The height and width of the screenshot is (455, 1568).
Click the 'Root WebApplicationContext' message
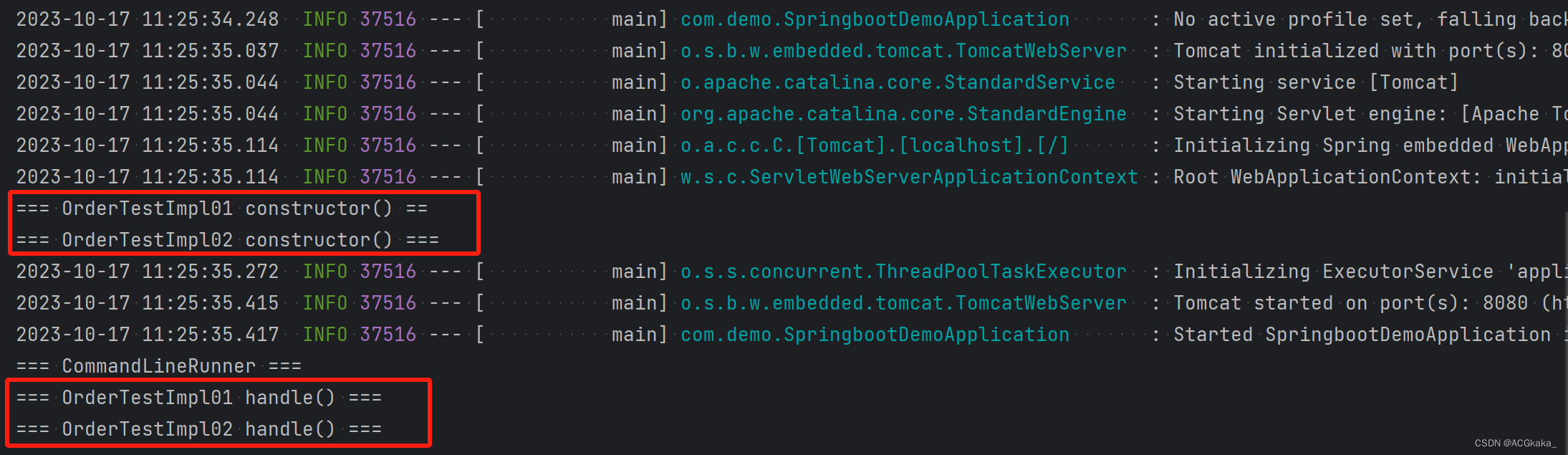click(1370, 178)
